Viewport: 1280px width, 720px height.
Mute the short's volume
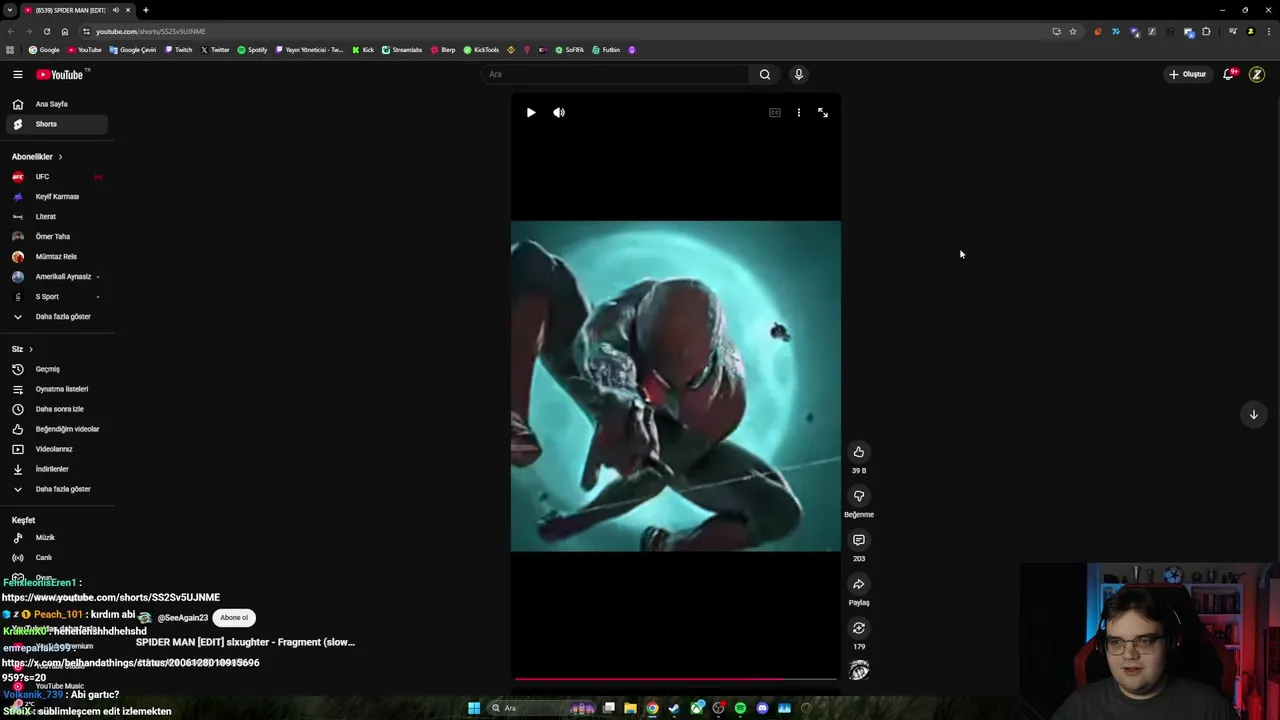559,113
